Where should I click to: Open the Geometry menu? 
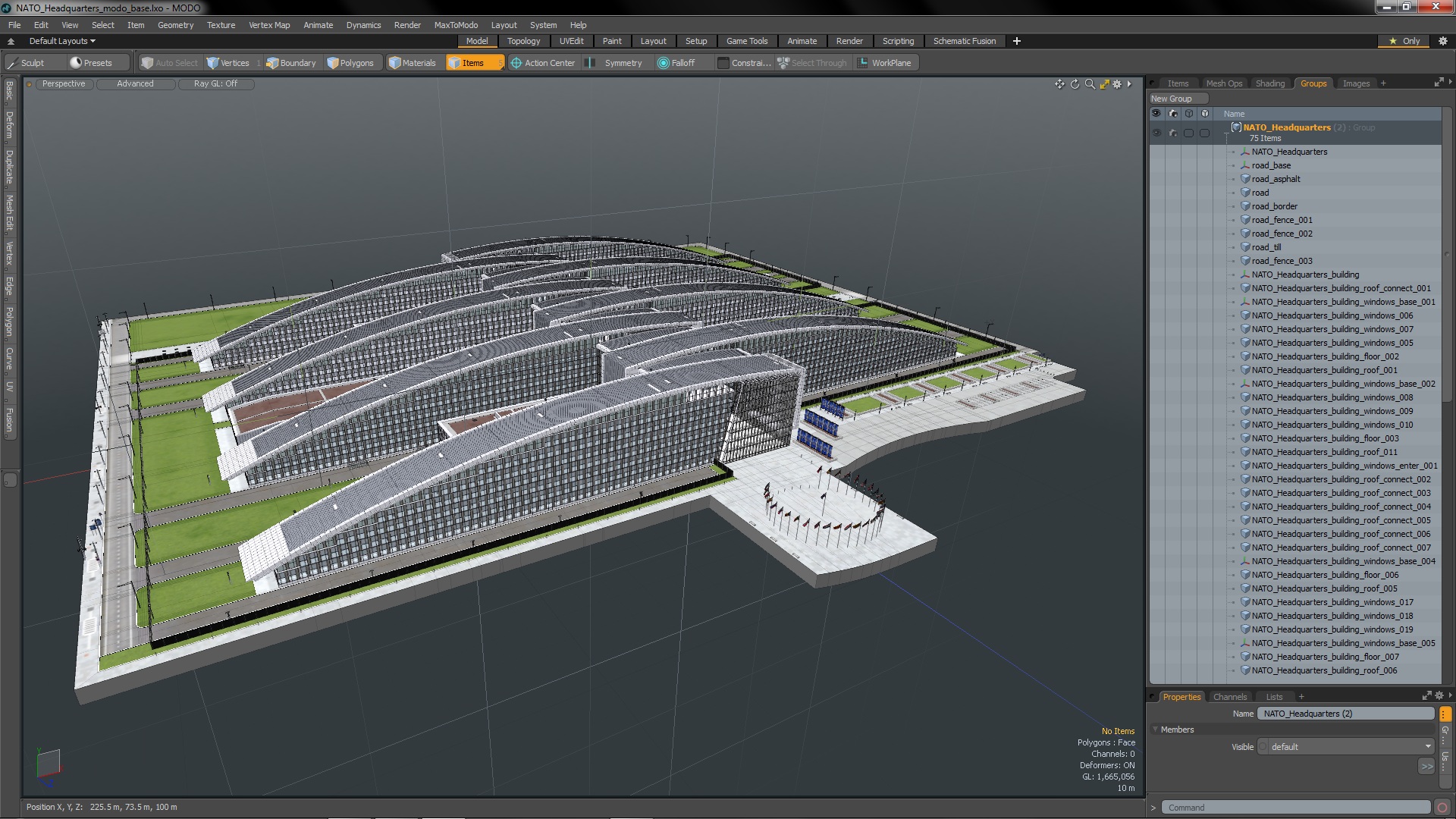tap(175, 25)
